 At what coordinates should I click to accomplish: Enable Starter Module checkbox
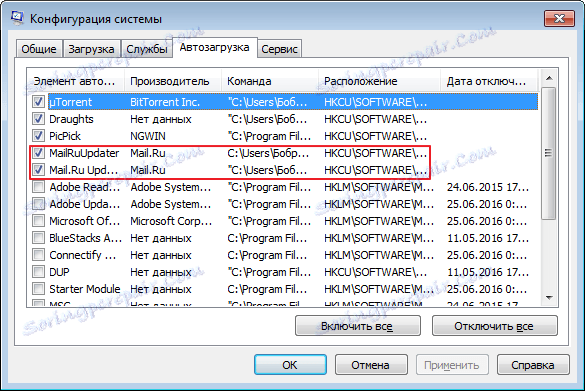tap(38, 289)
